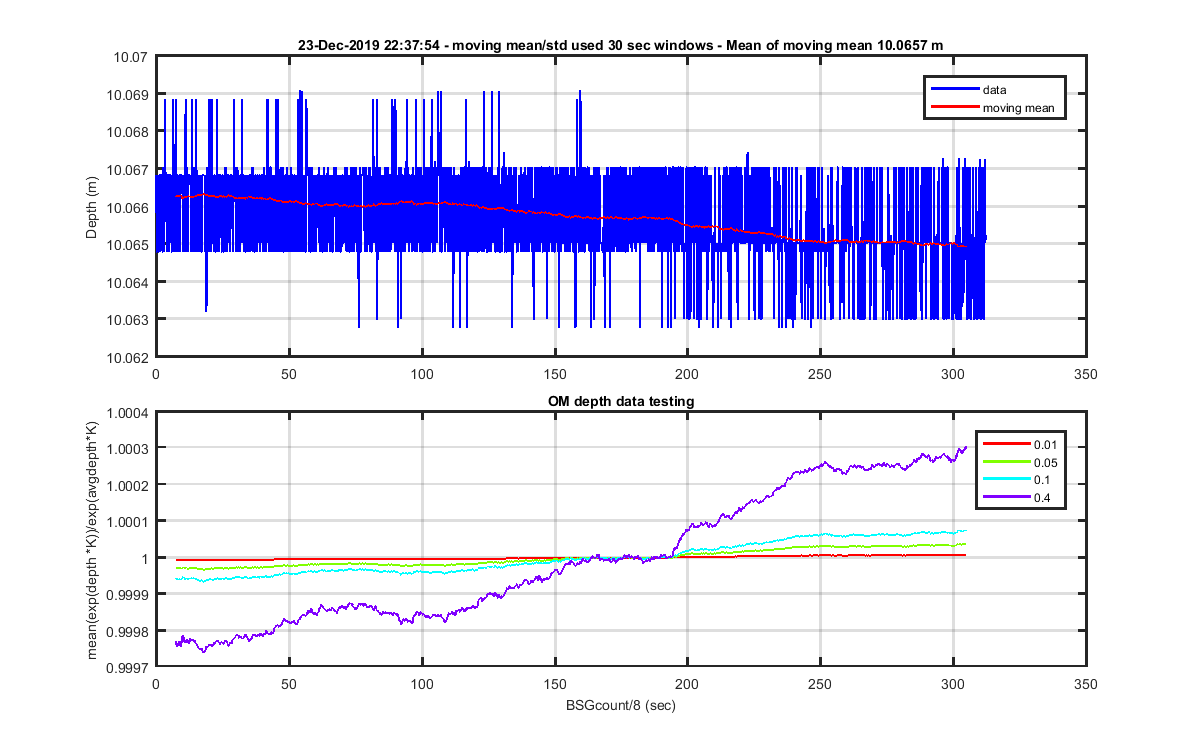Click the green line sample beside 0.05
The height and width of the screenshot is (750, 1200).
tap(1007, 462)
